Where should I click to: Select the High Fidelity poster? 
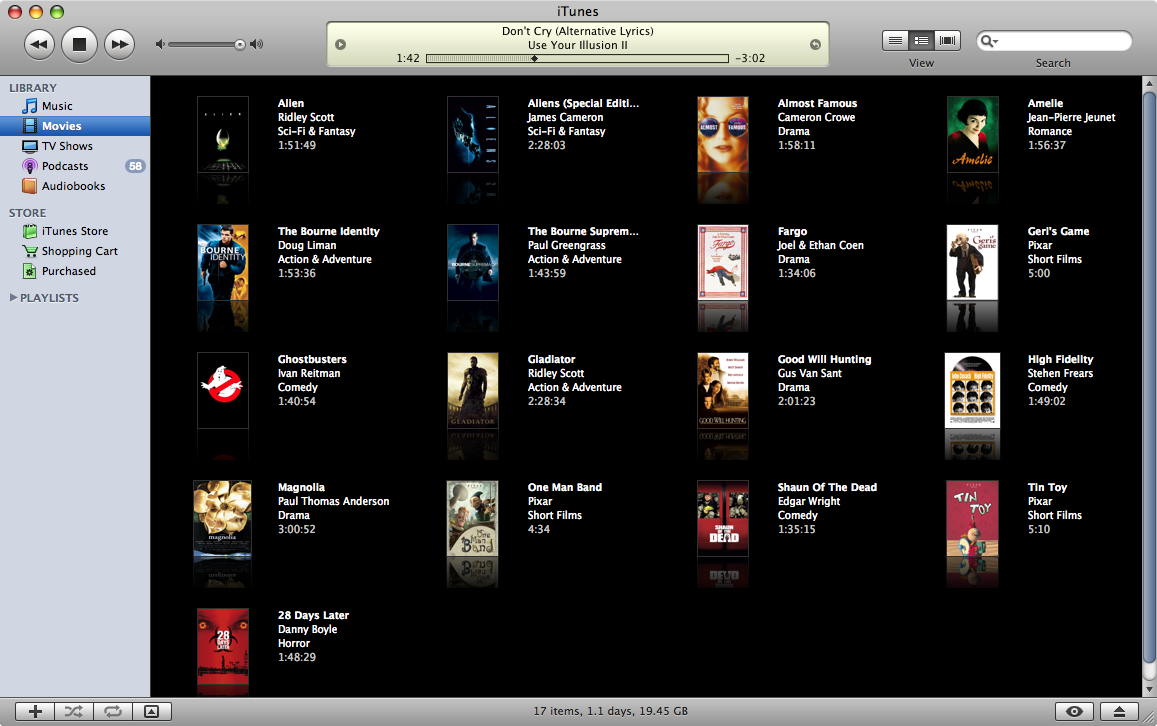973,390
